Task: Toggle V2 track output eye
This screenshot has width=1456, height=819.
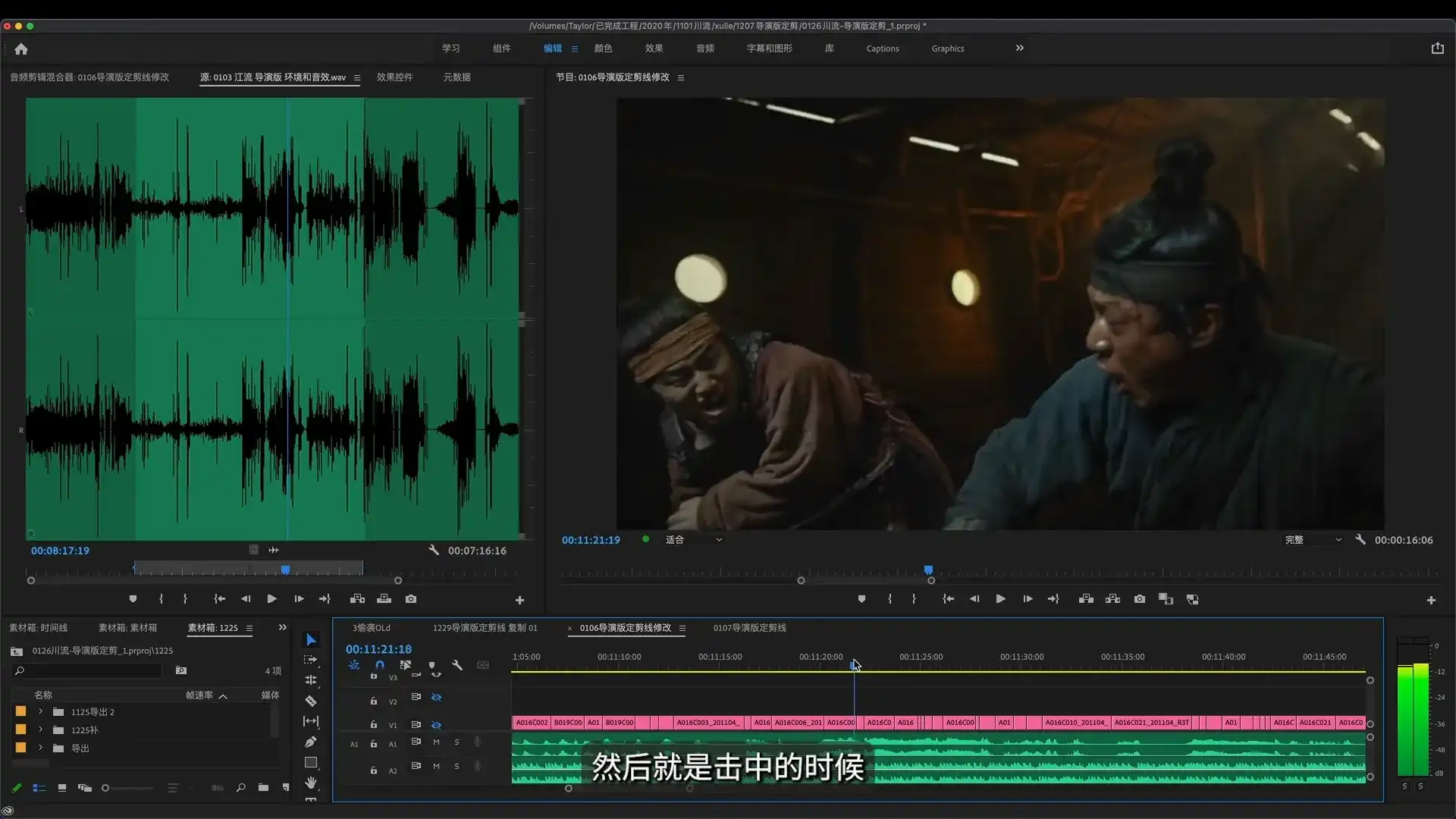Action: pos(436,698)
